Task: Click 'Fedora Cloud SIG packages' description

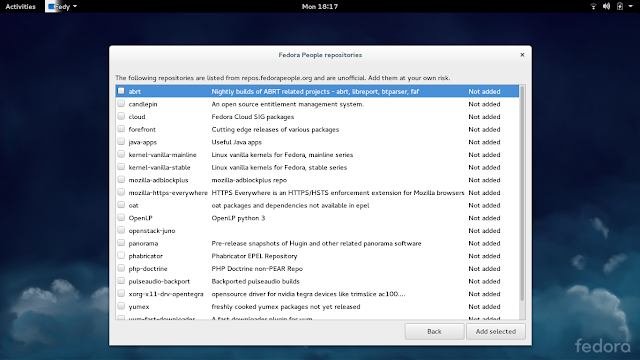Action: point(253,117)
